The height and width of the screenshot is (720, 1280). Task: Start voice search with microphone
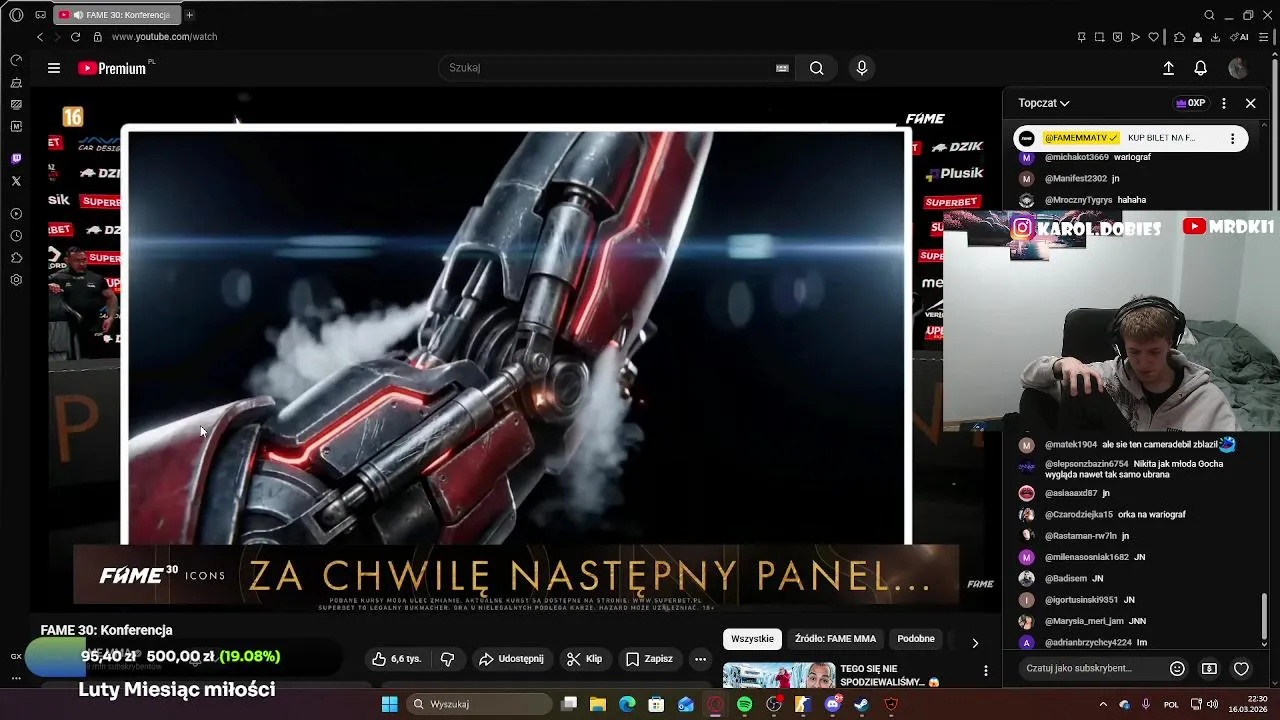coord(862,68)
